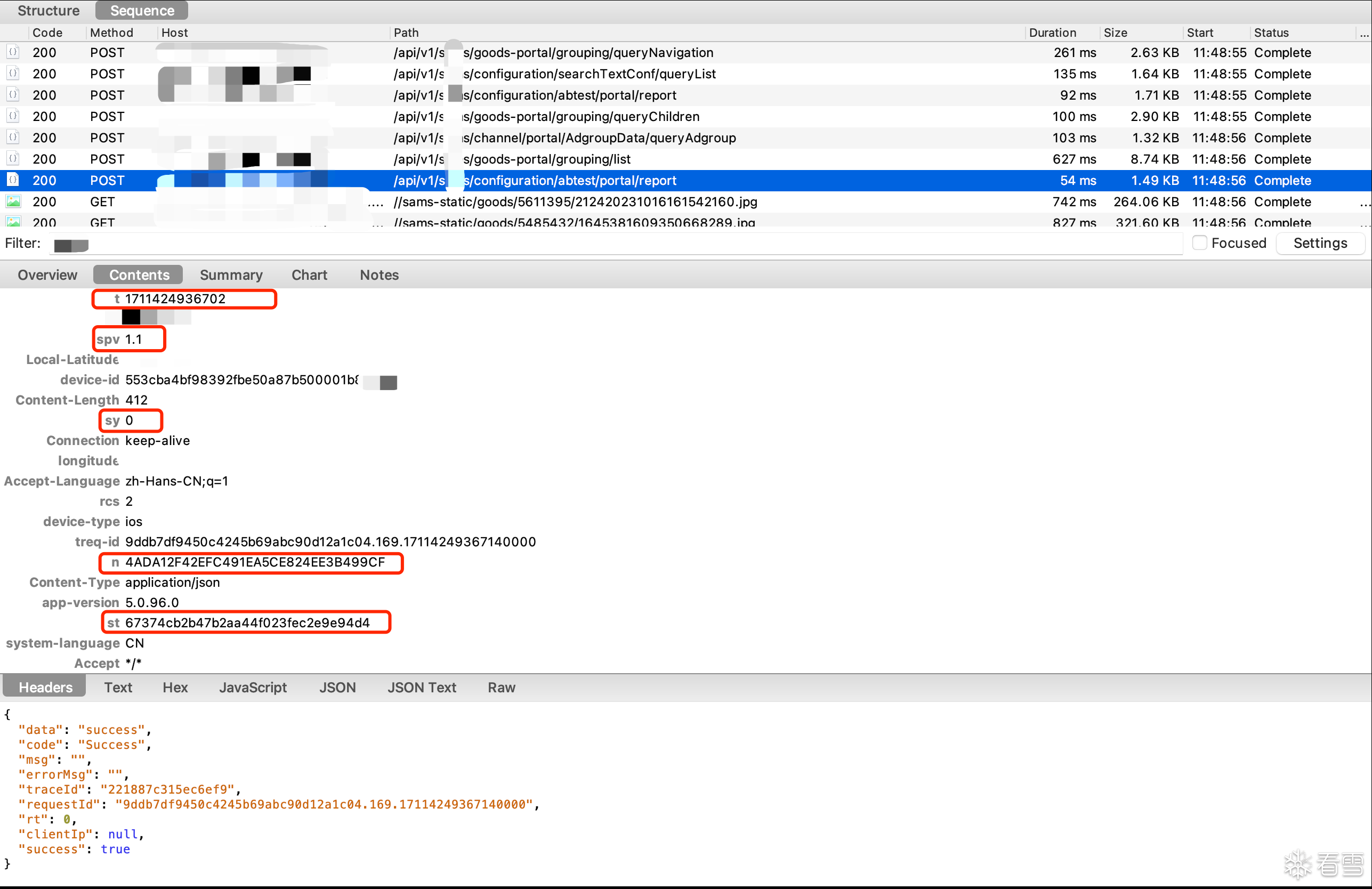Click document icon of grouping/list request

pyautogui.click(x=13, y=159)
